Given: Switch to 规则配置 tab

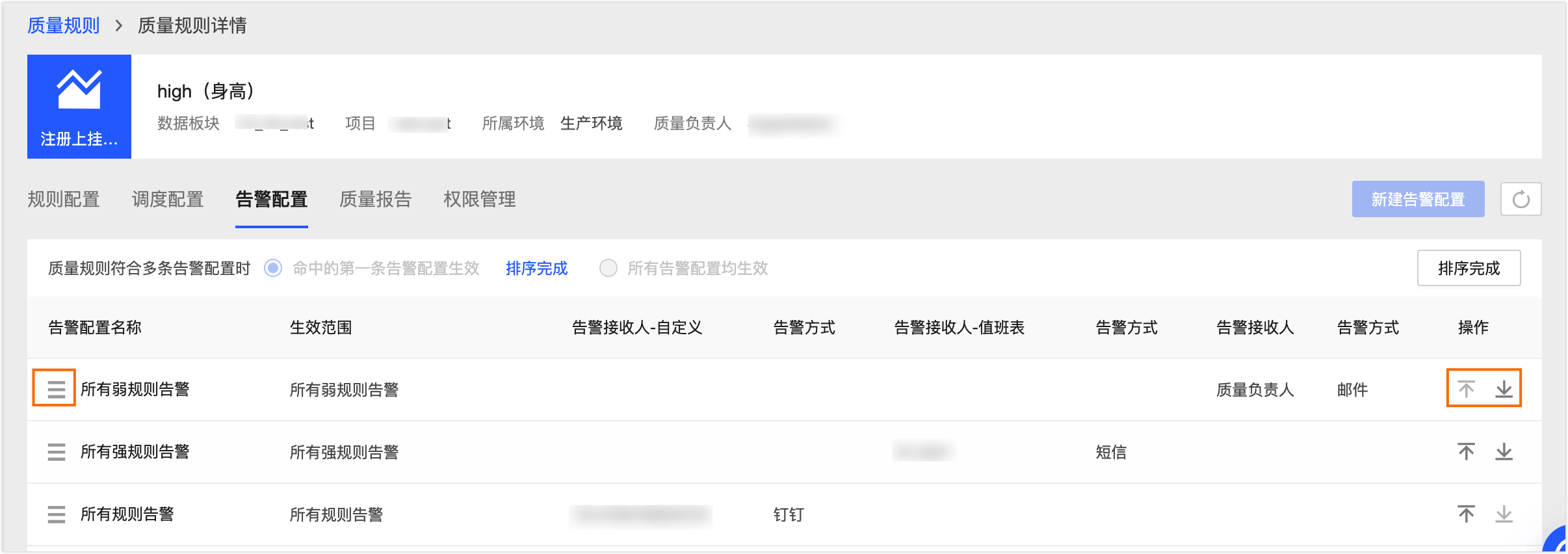Looking at the screenshot, I should click(x=64, y=199).
